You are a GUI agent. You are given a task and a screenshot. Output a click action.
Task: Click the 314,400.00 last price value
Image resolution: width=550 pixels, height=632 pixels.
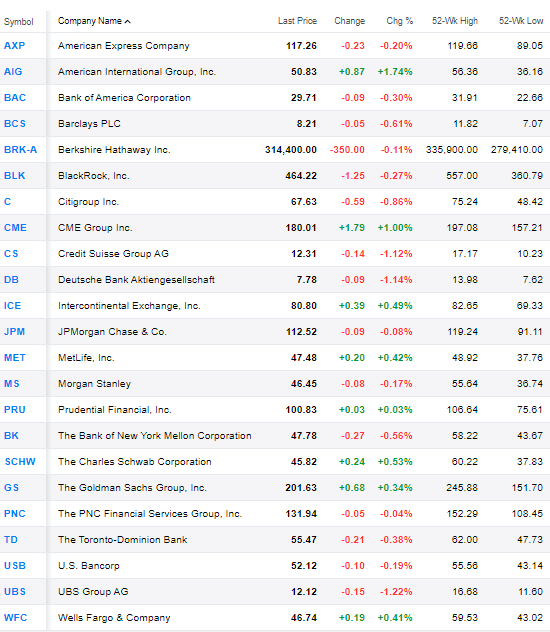(x=291, y=150)
